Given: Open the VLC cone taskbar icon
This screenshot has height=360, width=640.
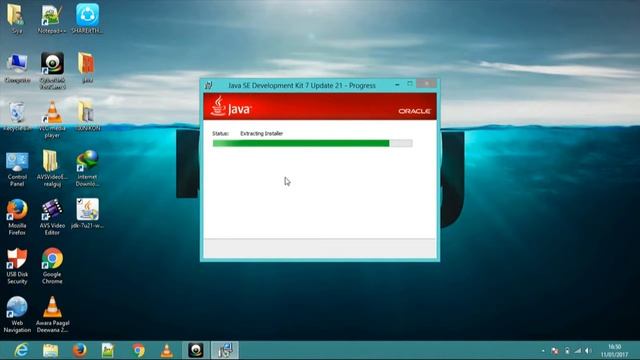Looking at the screenshot, I should pos(167,350).
